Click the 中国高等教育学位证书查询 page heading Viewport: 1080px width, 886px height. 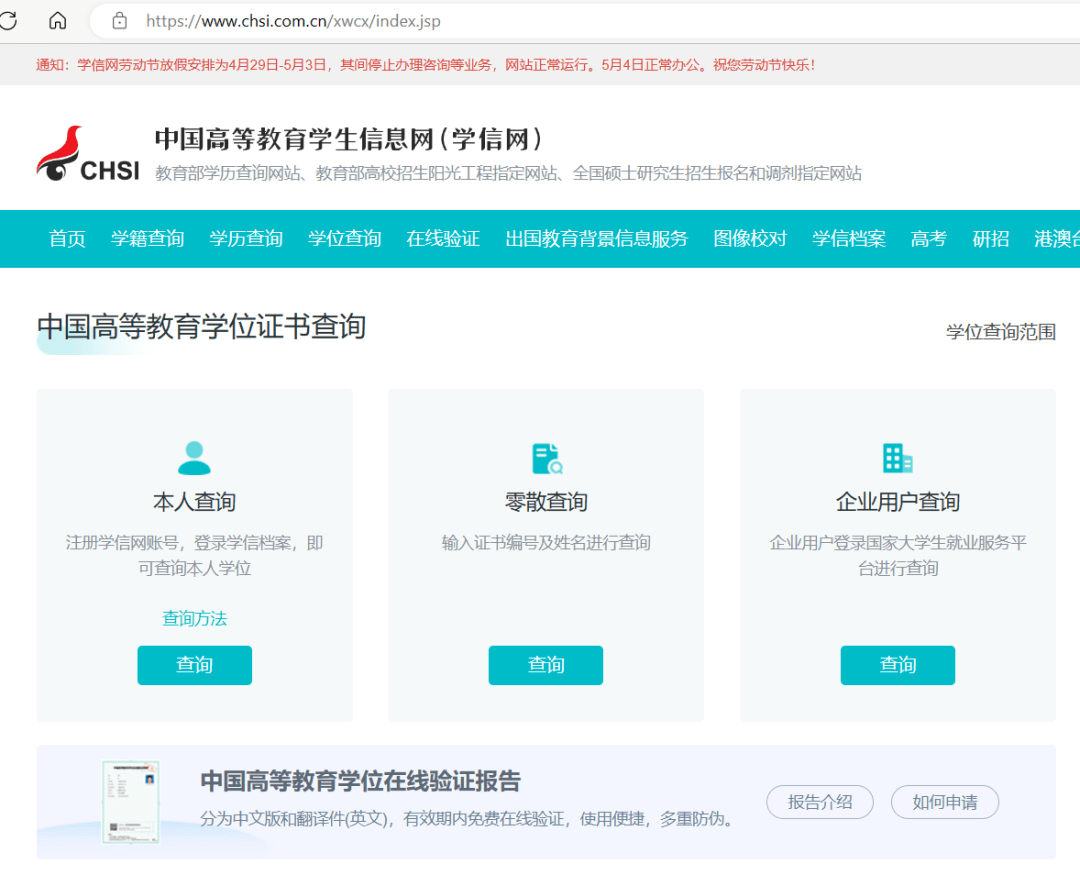pos(201,327)
